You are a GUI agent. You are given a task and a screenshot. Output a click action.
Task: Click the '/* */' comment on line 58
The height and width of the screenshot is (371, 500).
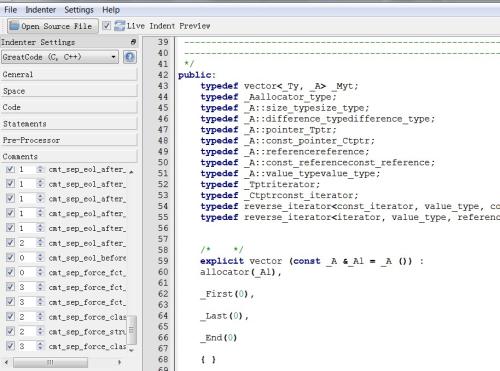222,250
